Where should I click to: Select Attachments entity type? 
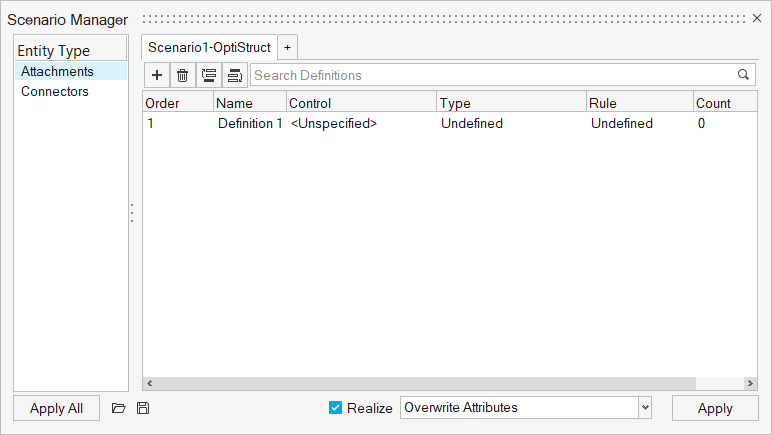(71, 71)
